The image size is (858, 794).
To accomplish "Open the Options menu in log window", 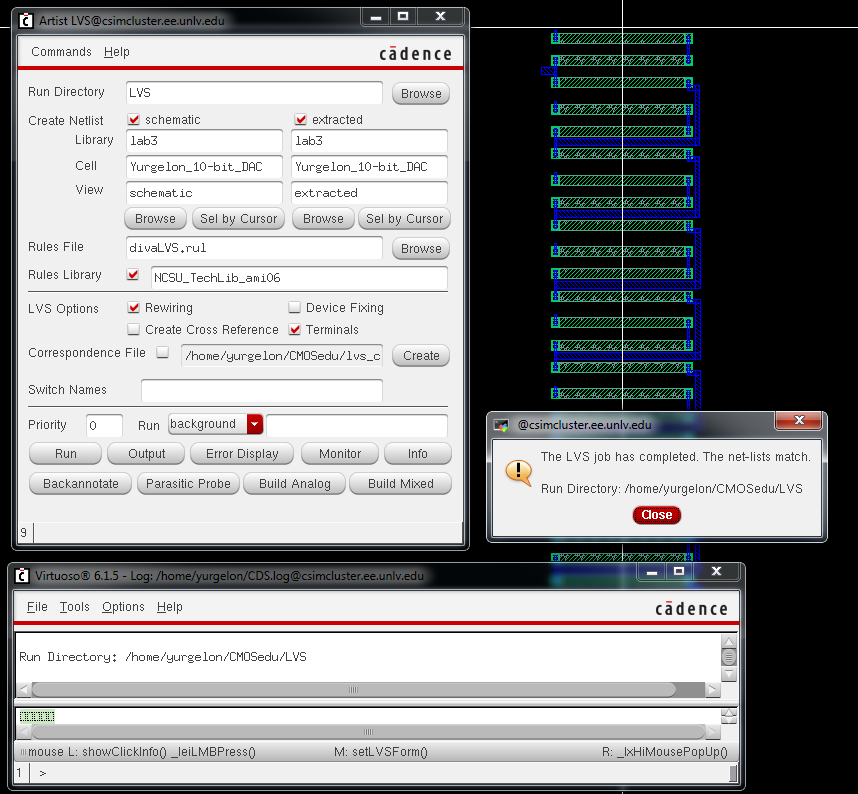I will point(123,607).
